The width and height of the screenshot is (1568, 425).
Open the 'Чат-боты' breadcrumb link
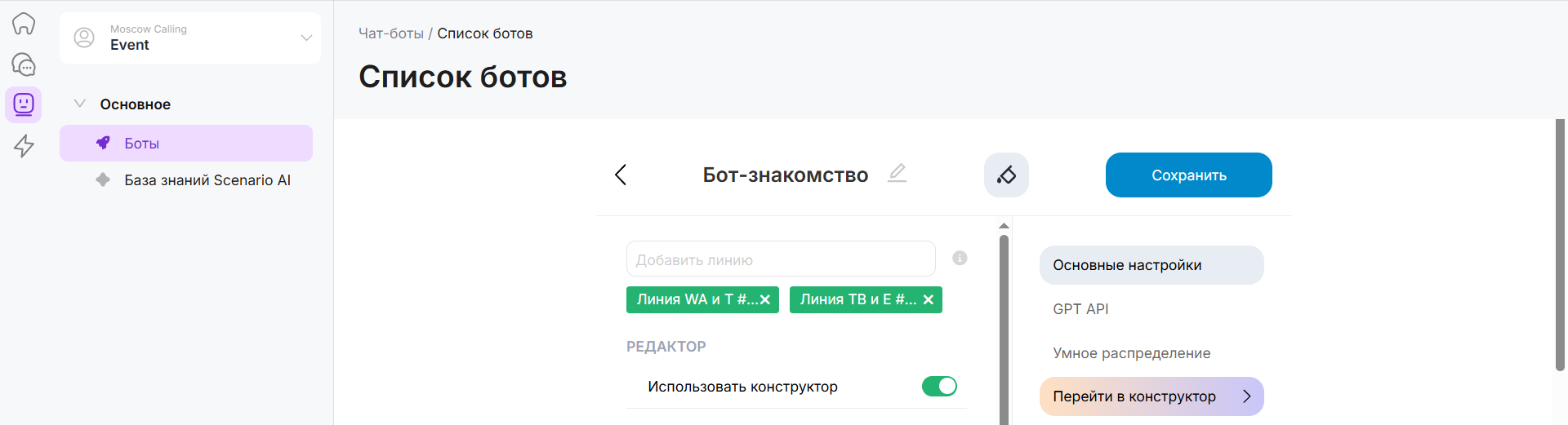coord(391,33)
